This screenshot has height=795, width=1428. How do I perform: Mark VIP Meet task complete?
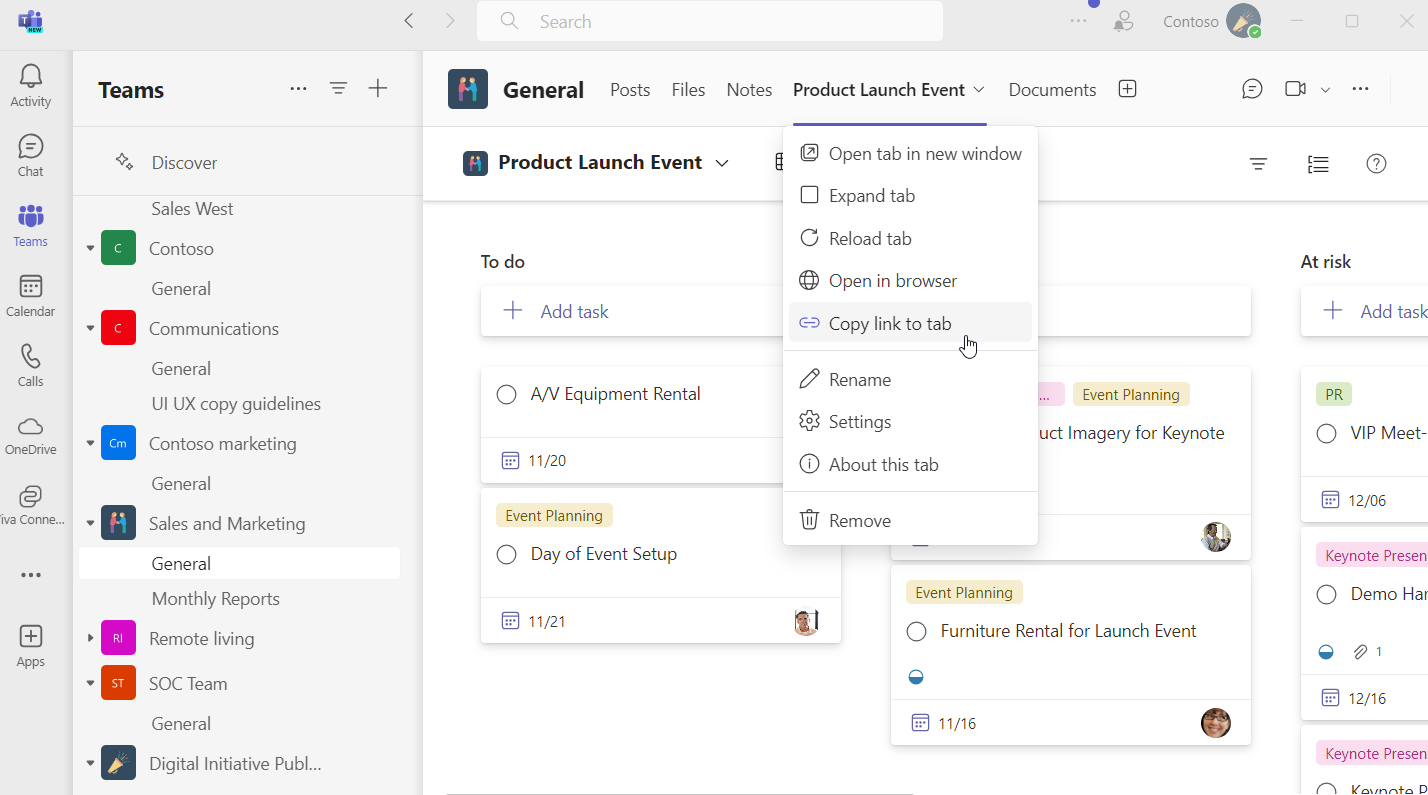(x=1326, y=434)
